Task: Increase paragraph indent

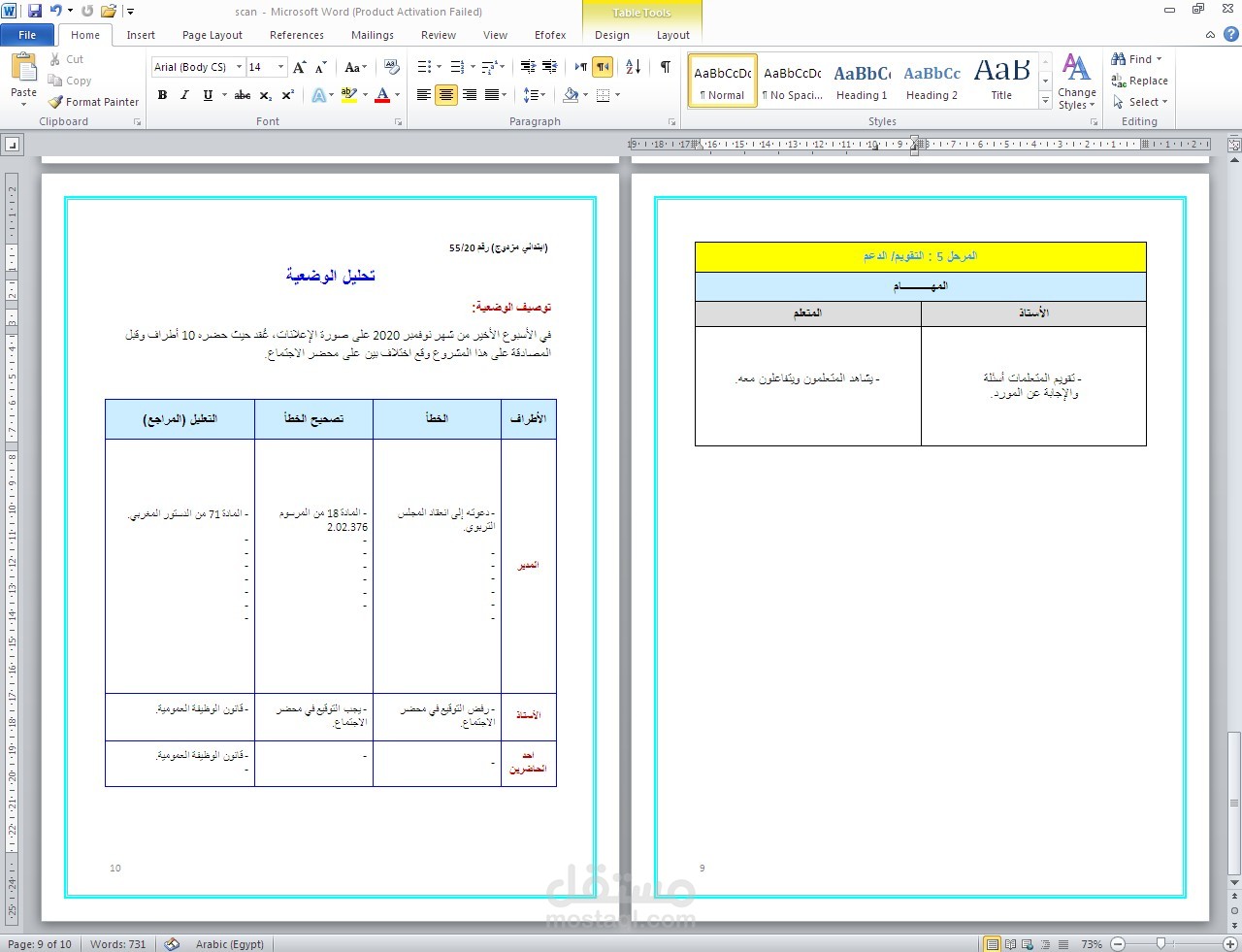Action: tap(549, 67)
